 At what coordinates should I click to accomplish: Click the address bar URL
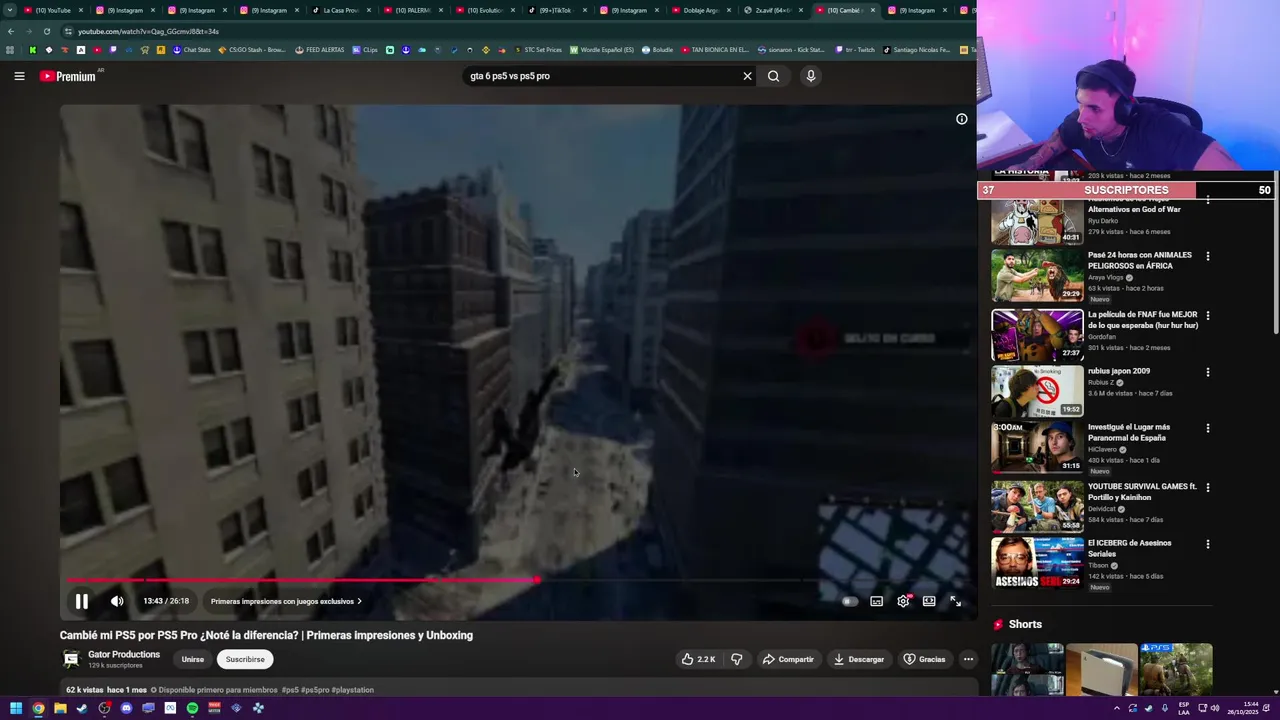[x=148, y=31]
